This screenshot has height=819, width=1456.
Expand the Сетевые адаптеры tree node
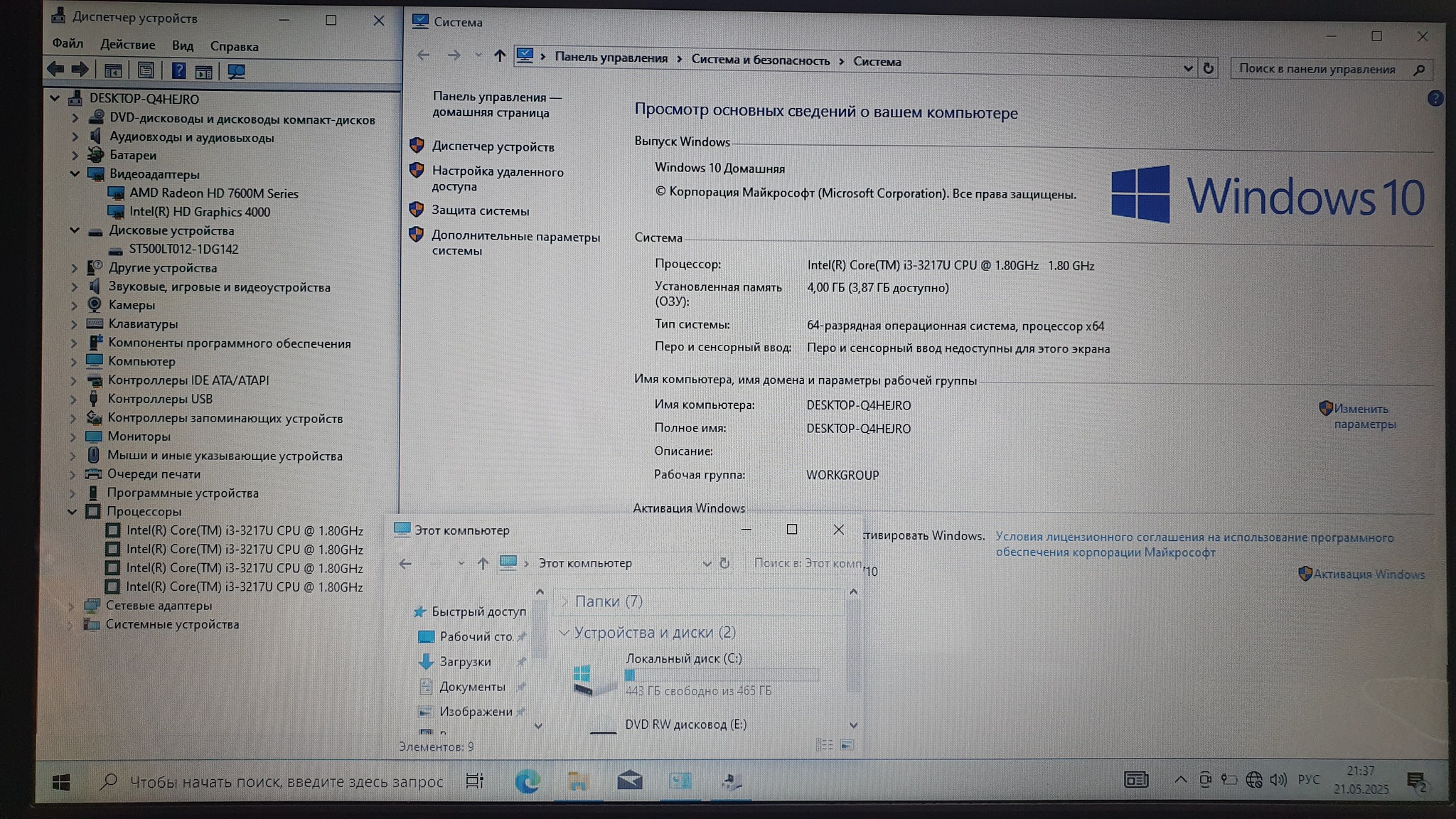(x=71, y=606)
